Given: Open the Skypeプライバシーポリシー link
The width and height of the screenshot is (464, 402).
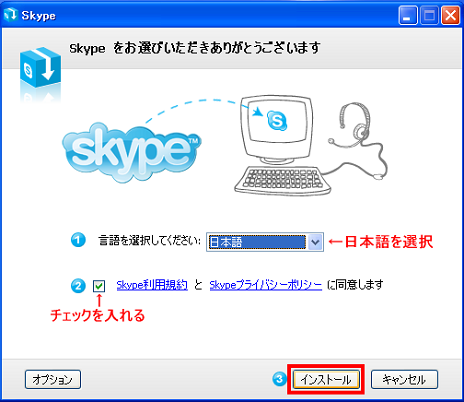Looking at the screenshot, I should pos(266,285).
